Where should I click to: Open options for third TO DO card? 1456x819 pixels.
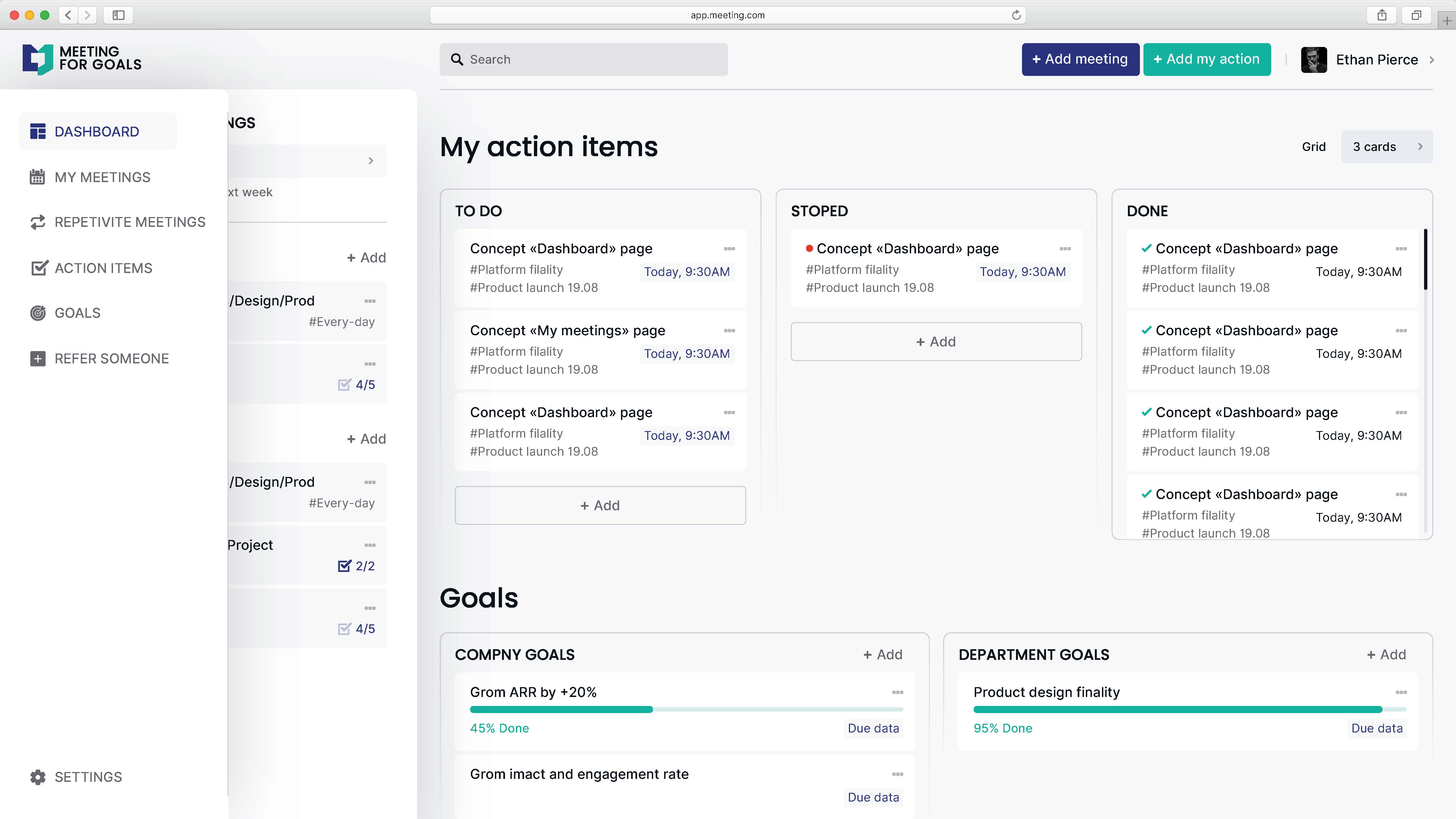(x=729, y=413)
